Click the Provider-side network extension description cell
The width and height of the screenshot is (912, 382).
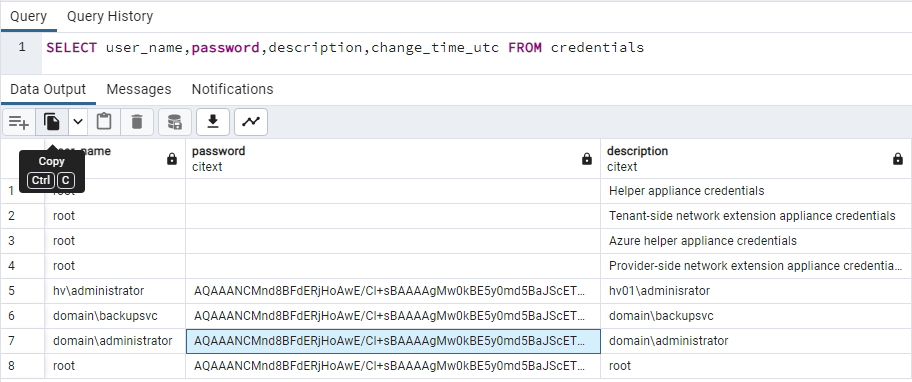(756, 266)
